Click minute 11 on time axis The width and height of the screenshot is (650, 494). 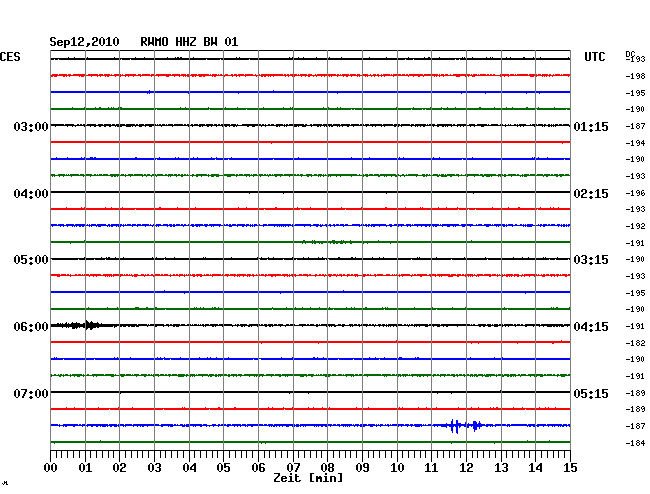click(431, 468)
